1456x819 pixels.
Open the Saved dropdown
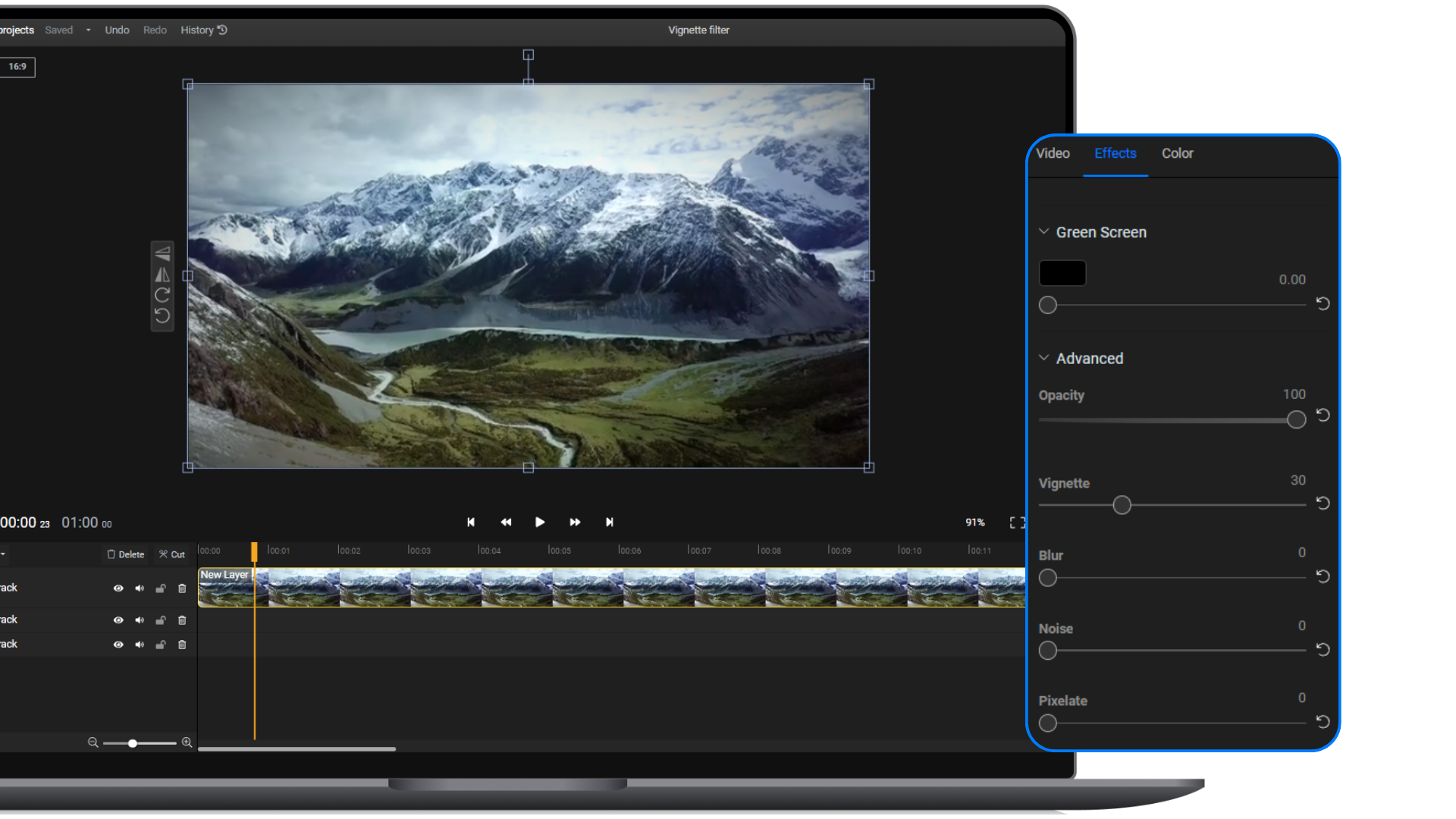[x=88, y=30]
